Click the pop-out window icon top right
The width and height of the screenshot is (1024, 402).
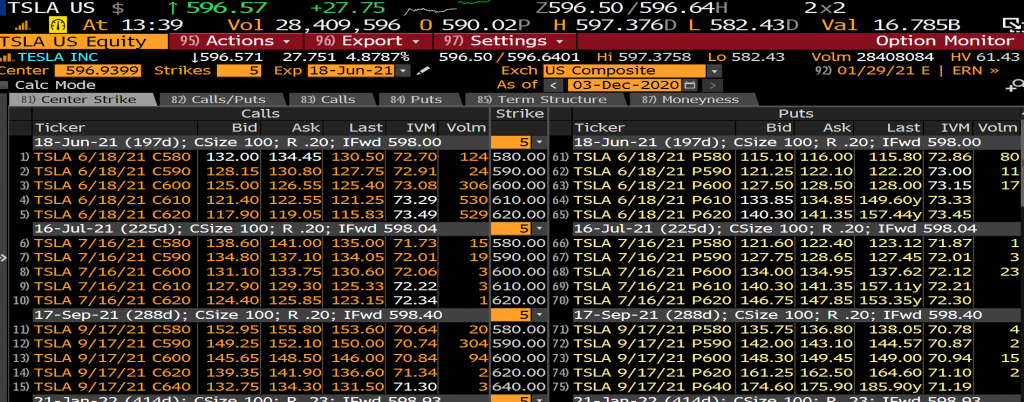click(1014, 25)
